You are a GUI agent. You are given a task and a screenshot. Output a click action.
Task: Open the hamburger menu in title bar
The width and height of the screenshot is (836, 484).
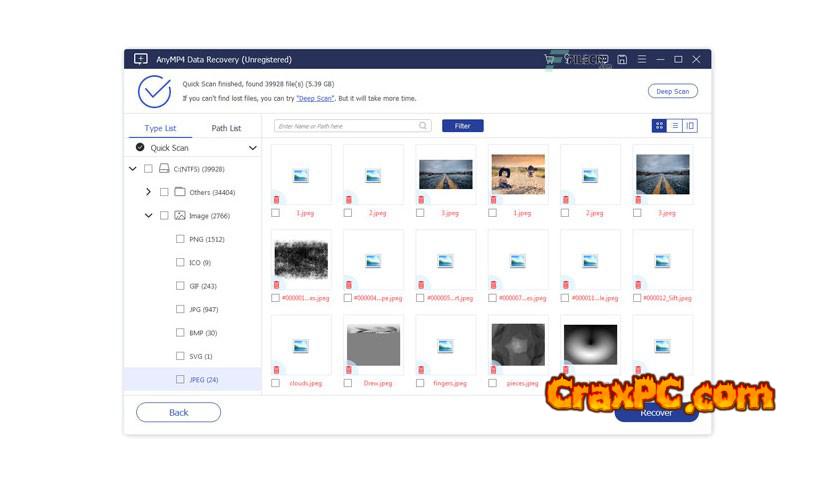pos(640,60)
